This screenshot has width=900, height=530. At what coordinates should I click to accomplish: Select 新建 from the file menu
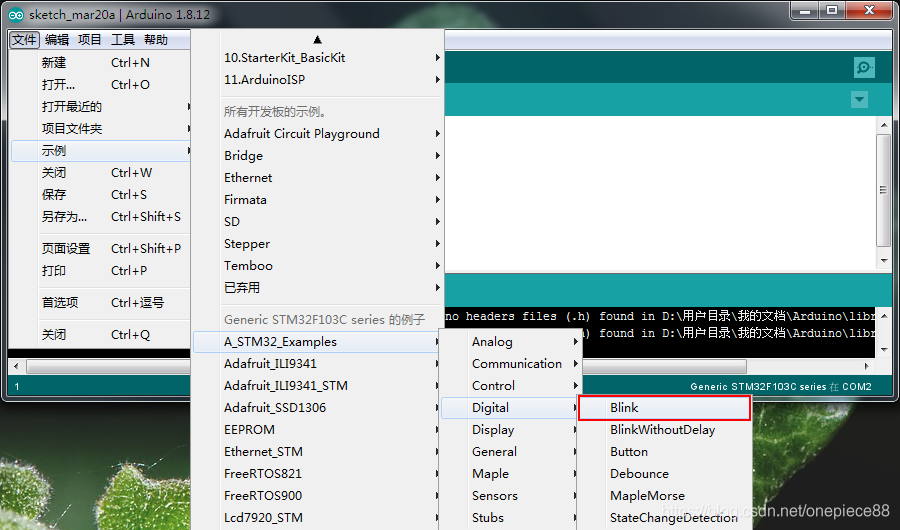(100, 63)
